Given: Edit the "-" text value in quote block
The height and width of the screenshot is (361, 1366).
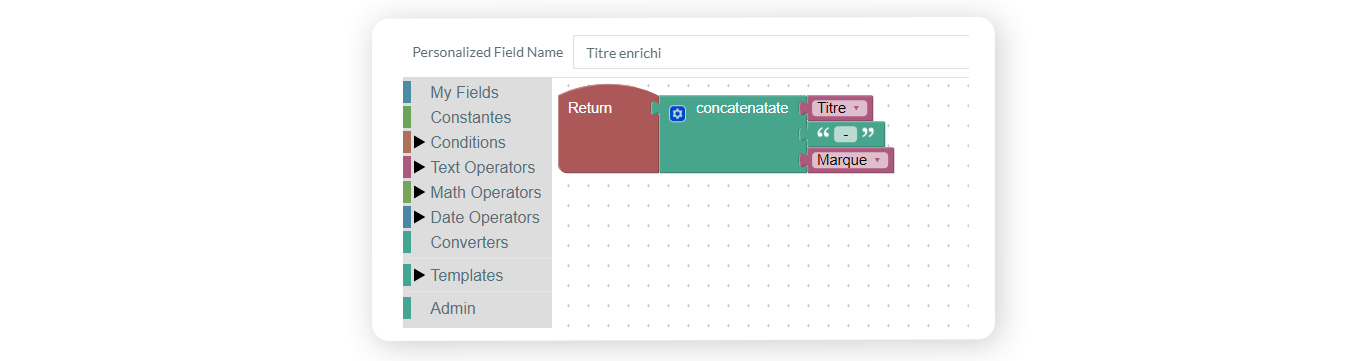Looking at the screenshot, I should pyautogui.click(x=846, y=134).
